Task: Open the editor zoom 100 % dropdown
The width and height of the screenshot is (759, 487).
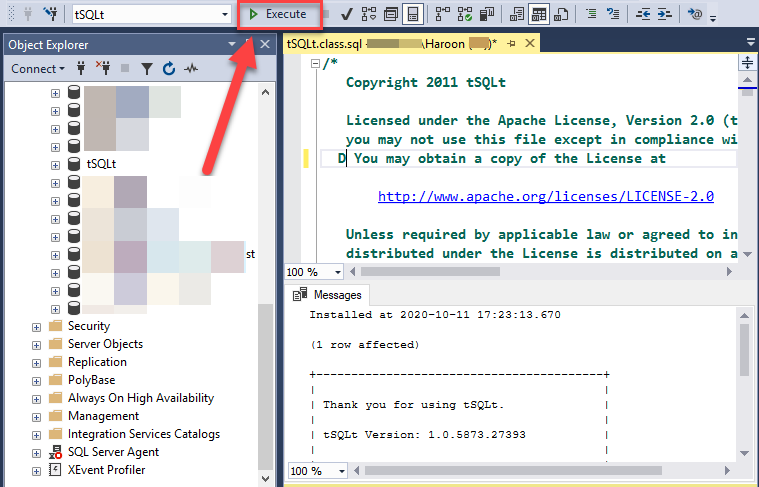Action: coord(338,272)
